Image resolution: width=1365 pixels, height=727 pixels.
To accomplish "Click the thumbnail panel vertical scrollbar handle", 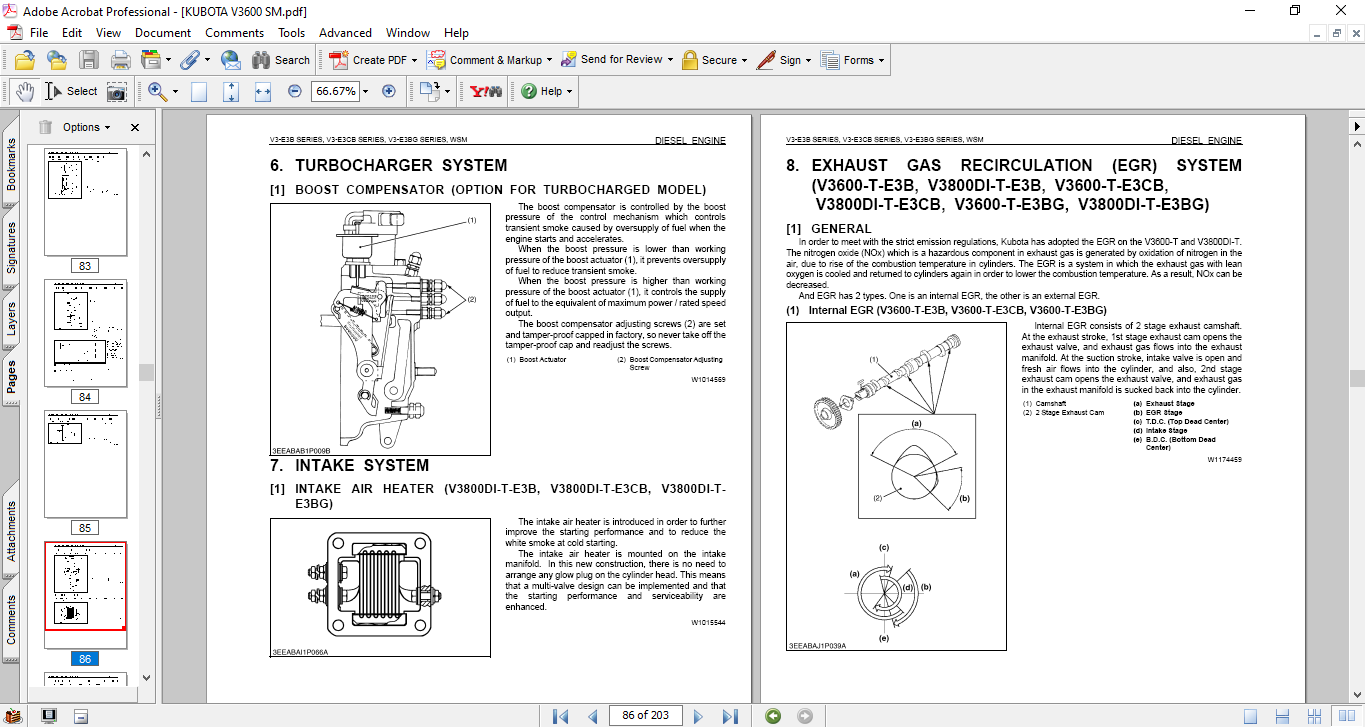I will point(146,372).
